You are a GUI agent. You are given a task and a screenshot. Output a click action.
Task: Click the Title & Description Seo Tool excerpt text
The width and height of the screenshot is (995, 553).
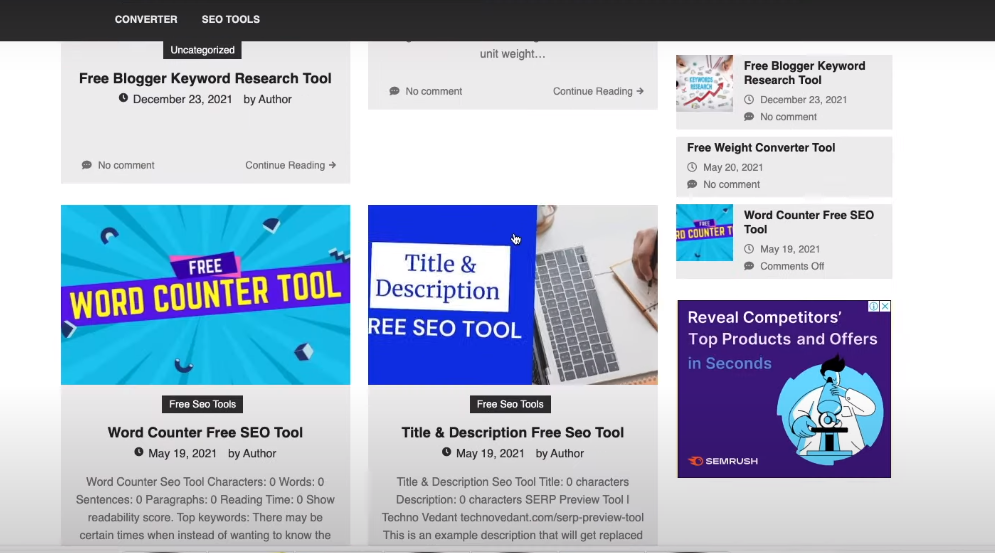[513, 509]
